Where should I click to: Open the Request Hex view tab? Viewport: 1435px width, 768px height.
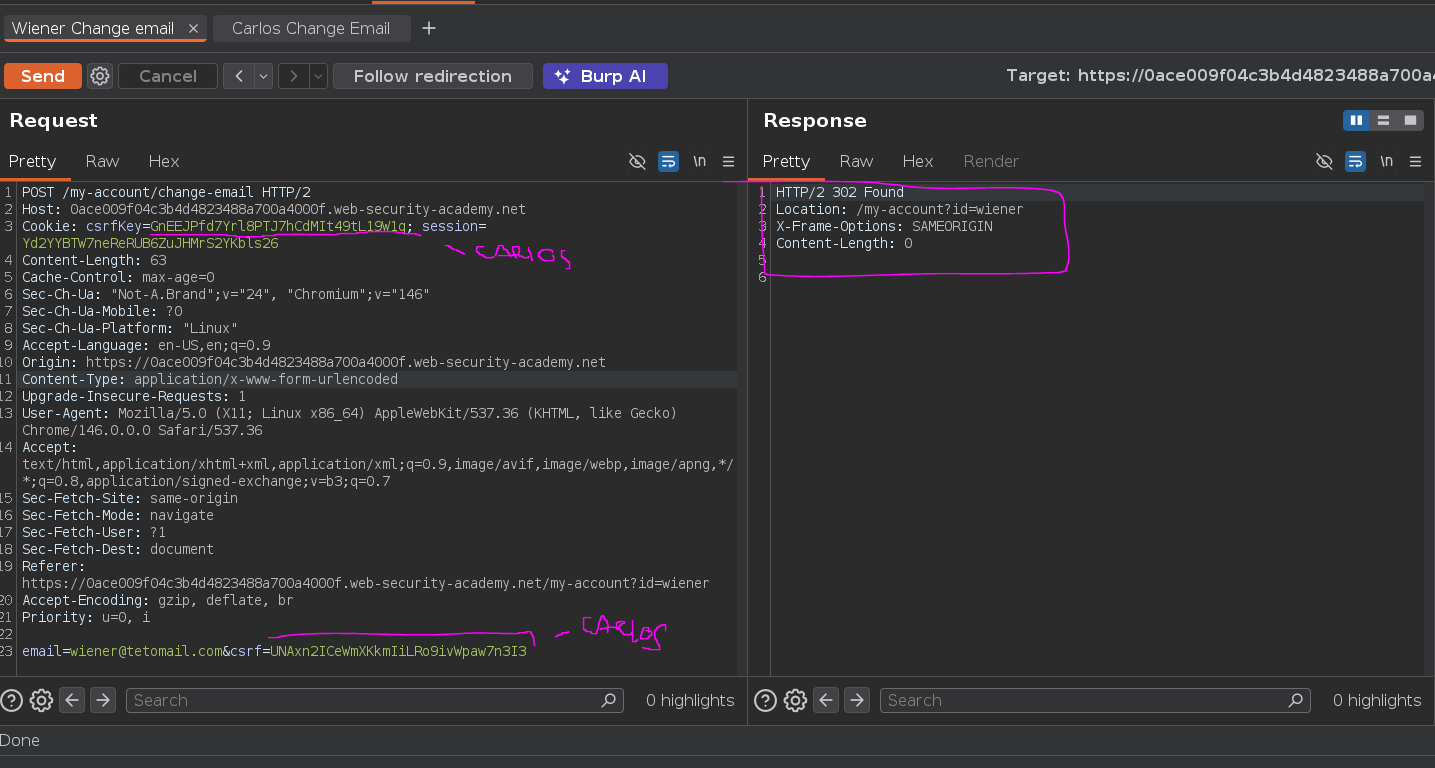(164, 161)
